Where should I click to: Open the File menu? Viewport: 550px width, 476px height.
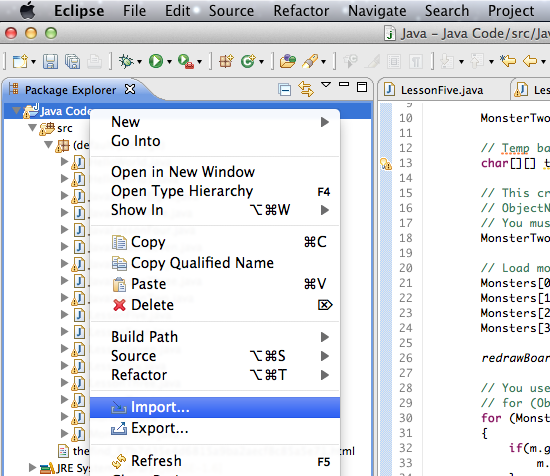(134, 11)
